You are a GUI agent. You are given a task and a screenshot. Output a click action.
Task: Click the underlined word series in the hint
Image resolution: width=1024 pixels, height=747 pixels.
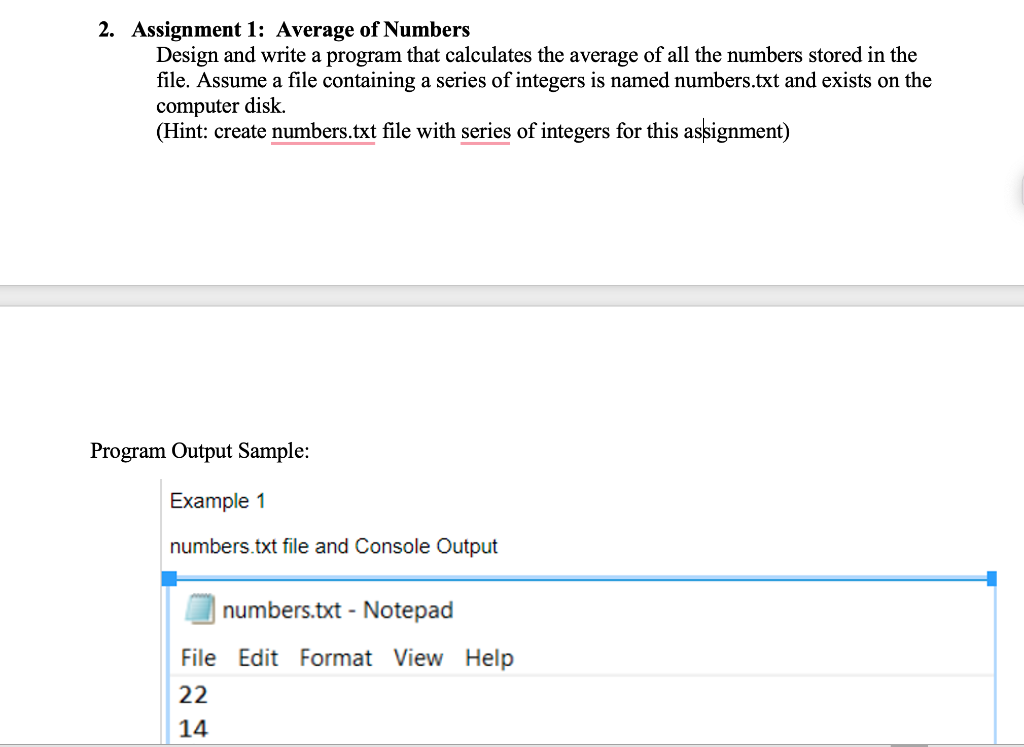485,131
